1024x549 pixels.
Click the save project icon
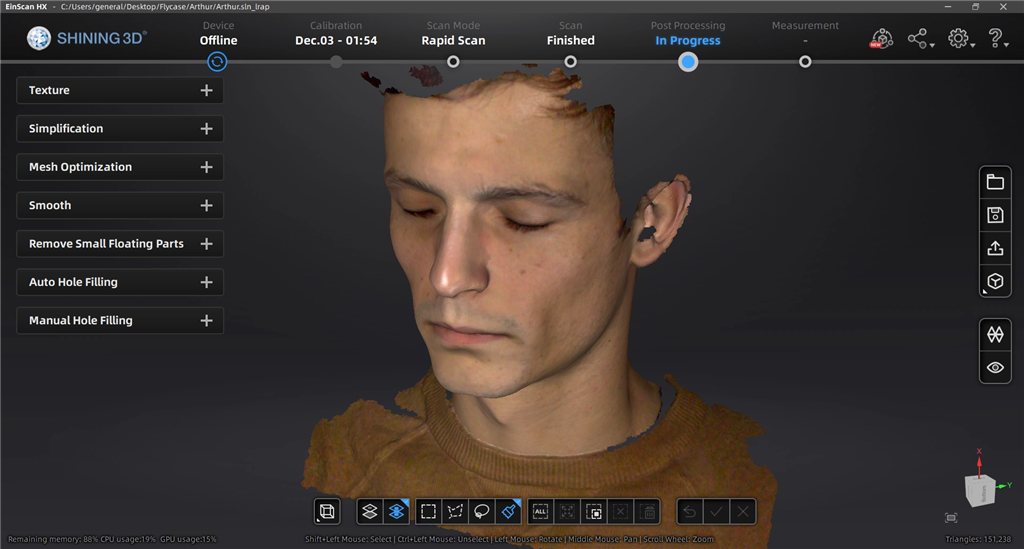(x=995, y=215)
